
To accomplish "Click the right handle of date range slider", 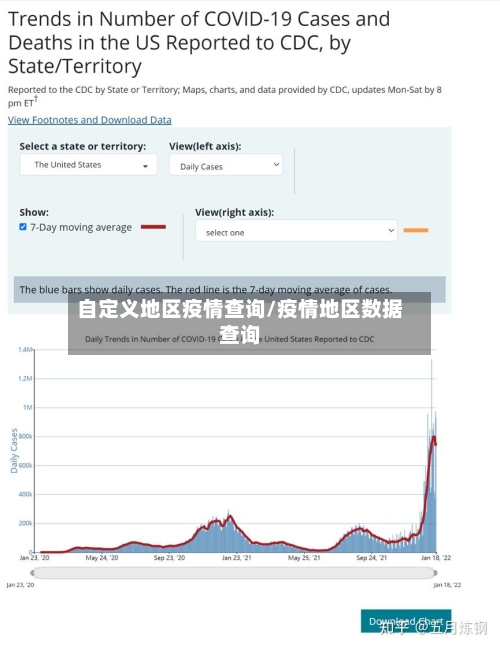I will tap(435, 573).
